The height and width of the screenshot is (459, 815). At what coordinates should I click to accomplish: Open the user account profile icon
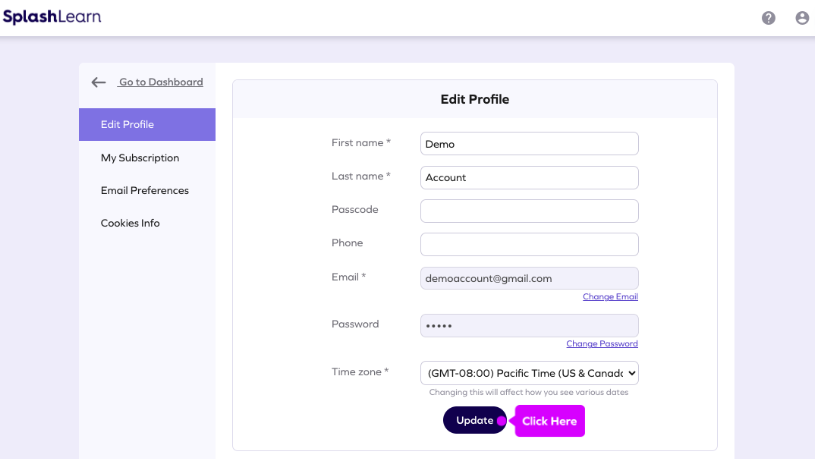coord(802,18)
